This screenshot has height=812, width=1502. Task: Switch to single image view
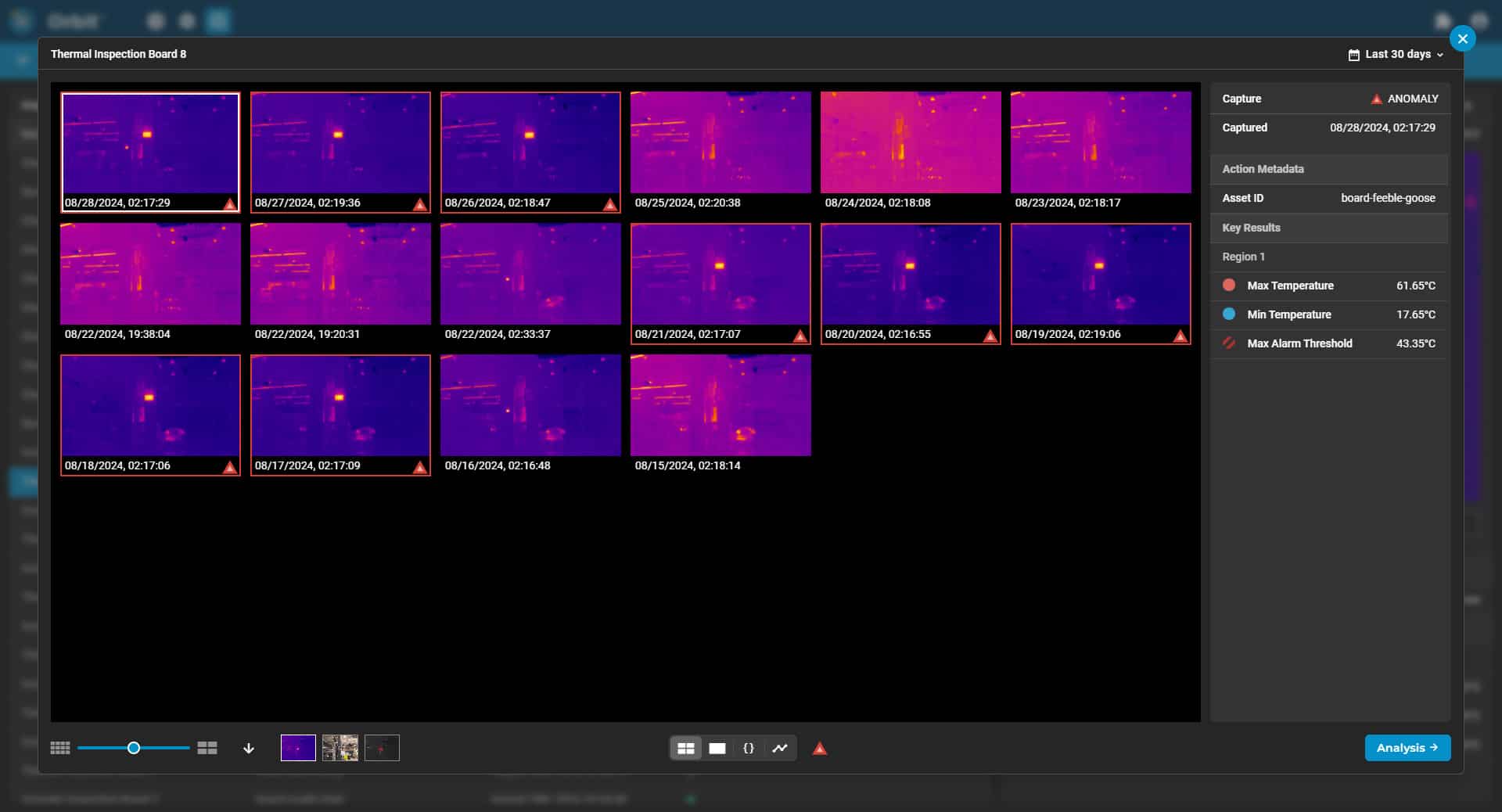pyautogui.click(x=717, y=749)
